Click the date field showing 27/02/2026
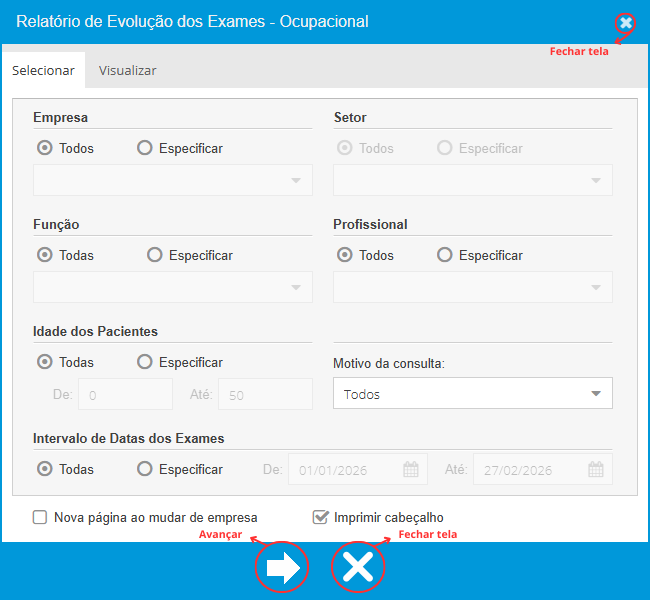The image size is (650, 600). coord(543,469)
